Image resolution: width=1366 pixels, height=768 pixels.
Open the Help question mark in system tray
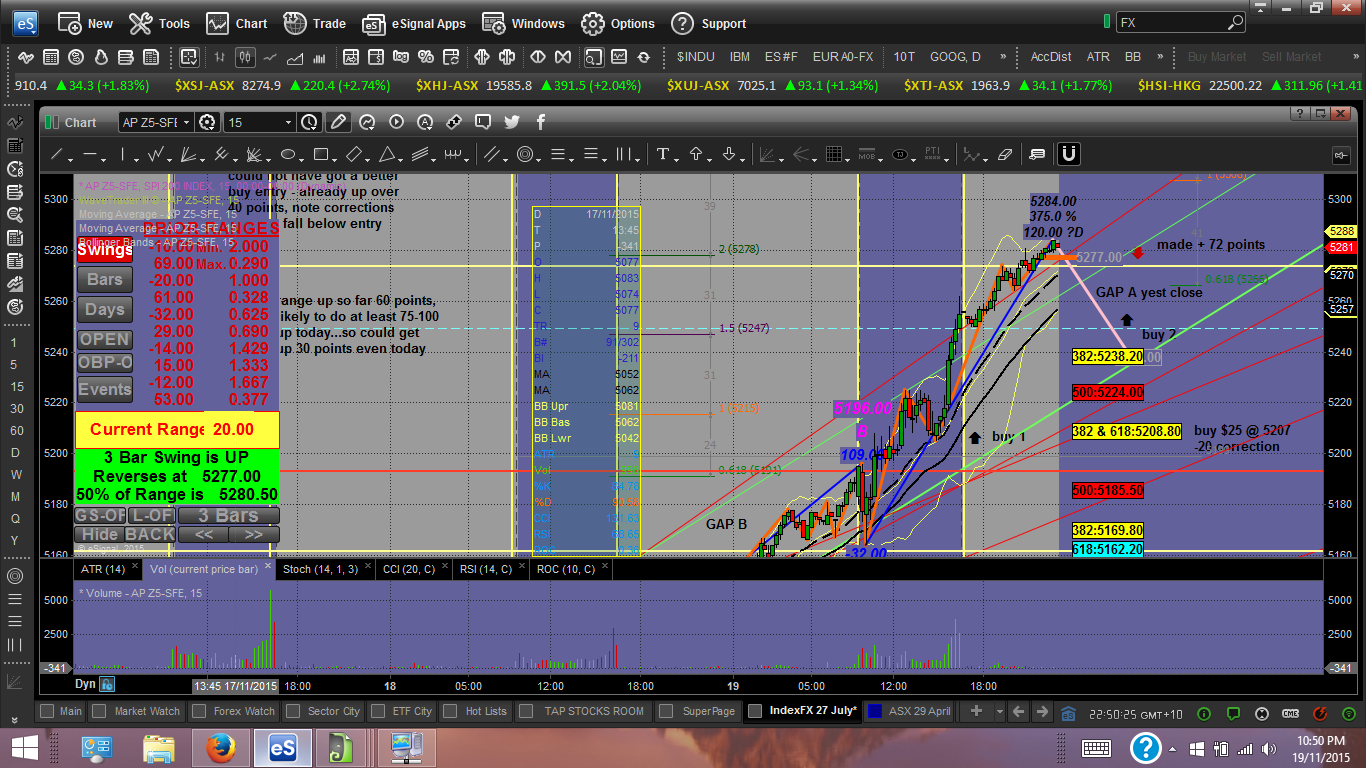click(1145, 748)
